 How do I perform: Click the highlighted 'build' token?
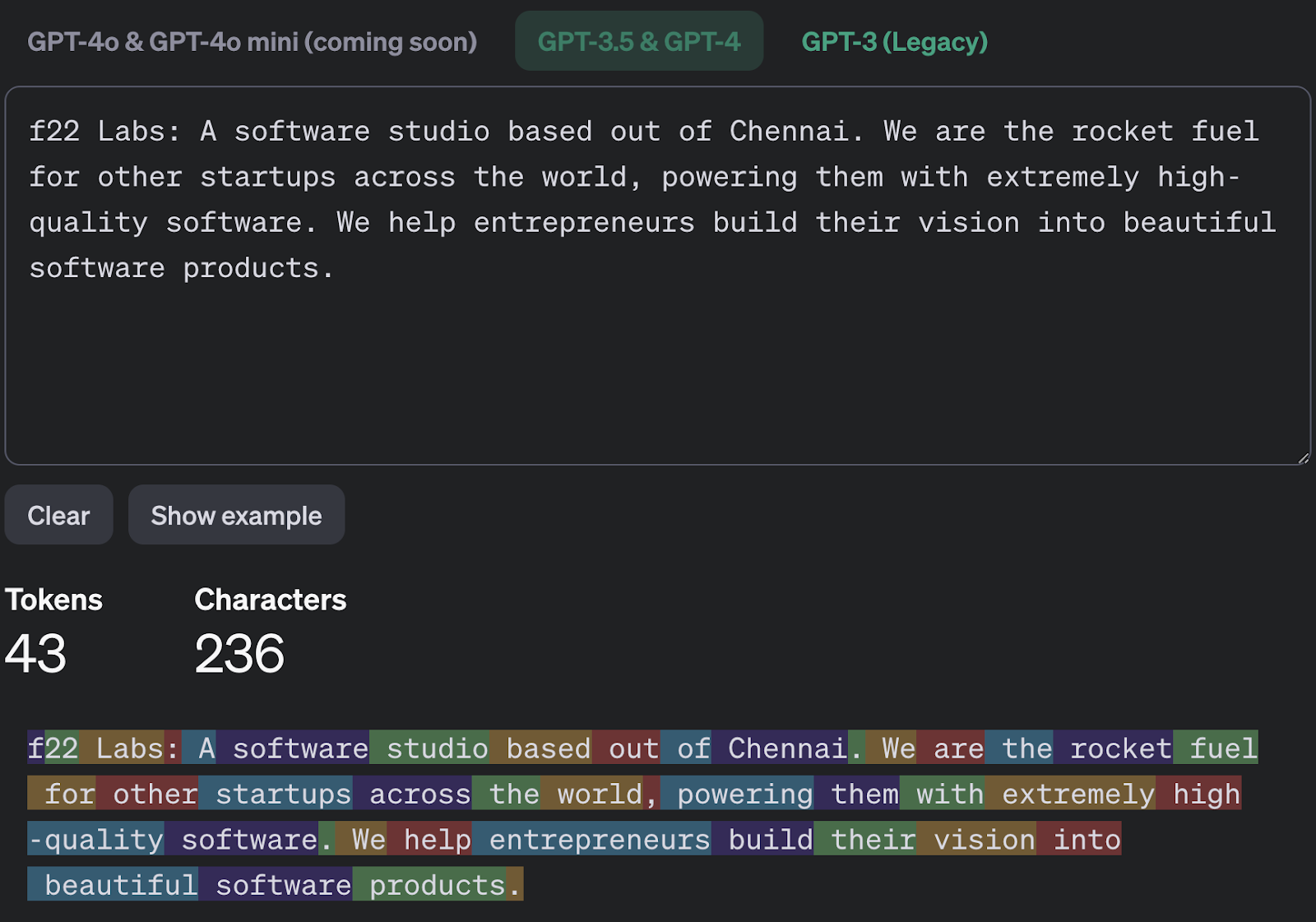click(x=762, y=838)
